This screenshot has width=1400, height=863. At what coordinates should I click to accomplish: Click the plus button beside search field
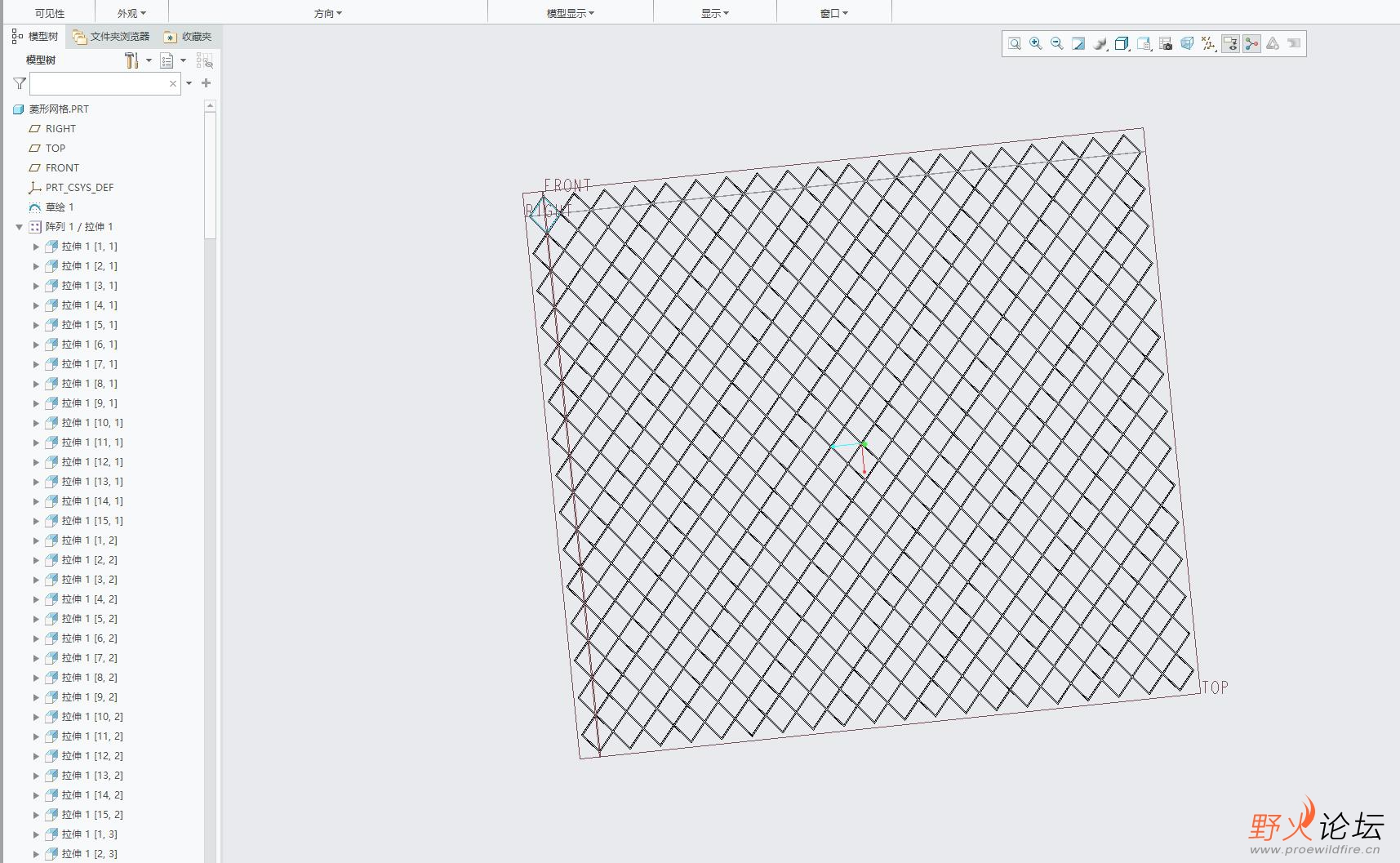click(206, 83)
